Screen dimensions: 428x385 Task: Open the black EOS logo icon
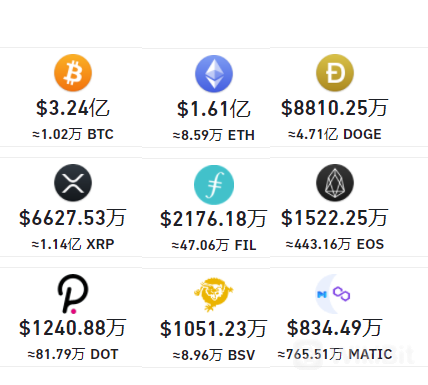[335, 183]
